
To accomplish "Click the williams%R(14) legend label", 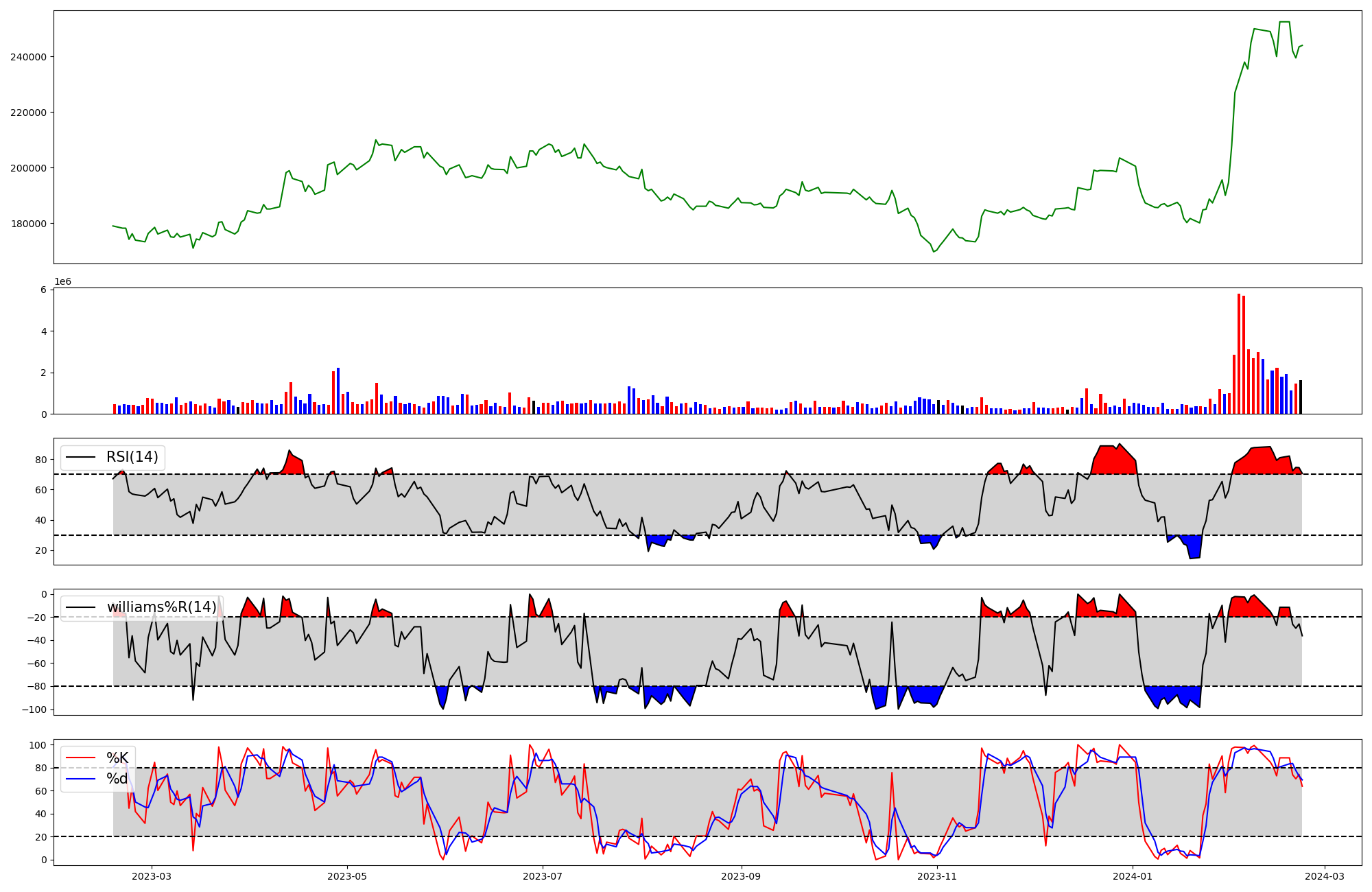I will pyautogui.click(x=161, y=607).
